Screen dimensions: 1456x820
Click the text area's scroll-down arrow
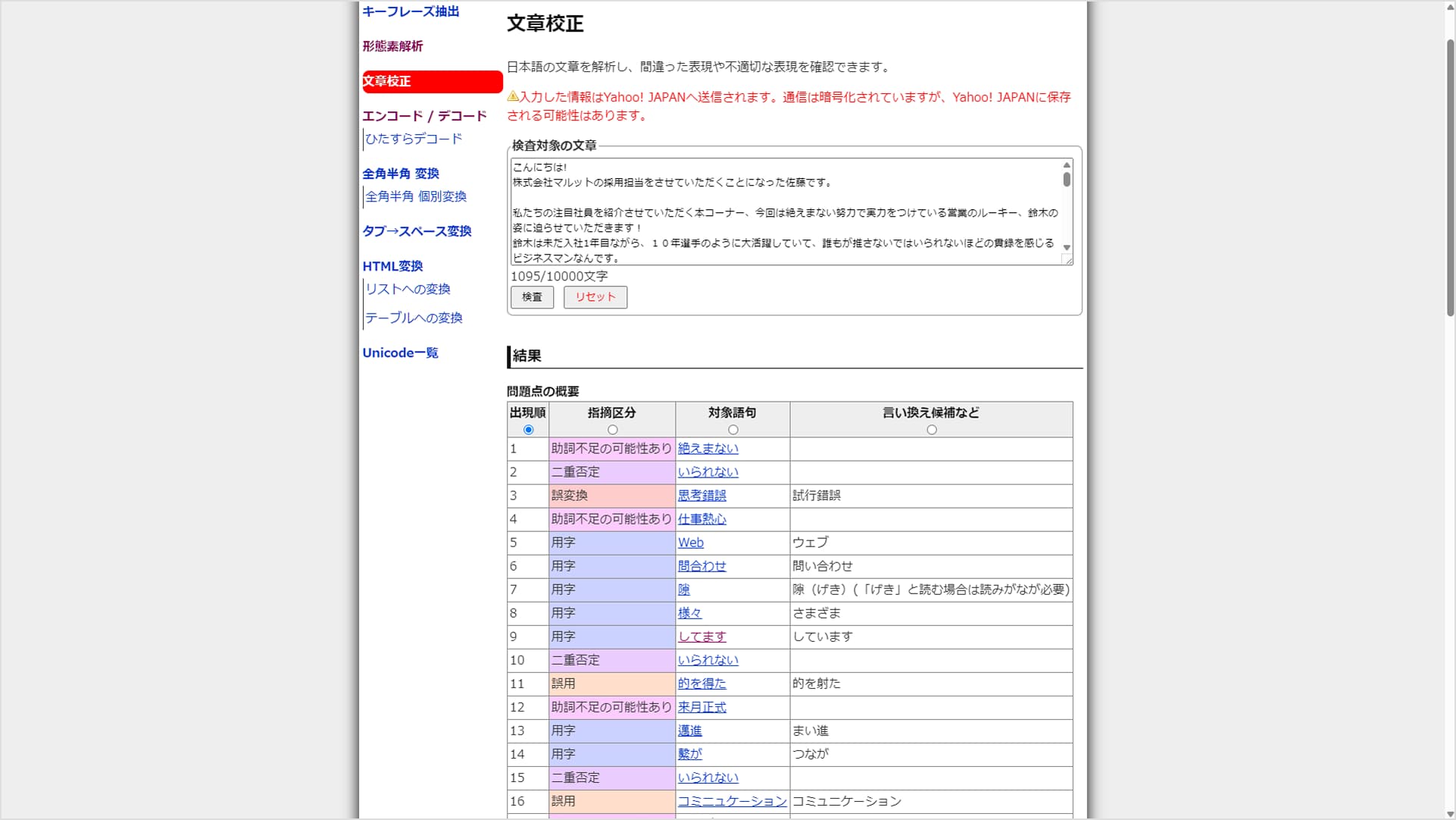pos(1067,248)
